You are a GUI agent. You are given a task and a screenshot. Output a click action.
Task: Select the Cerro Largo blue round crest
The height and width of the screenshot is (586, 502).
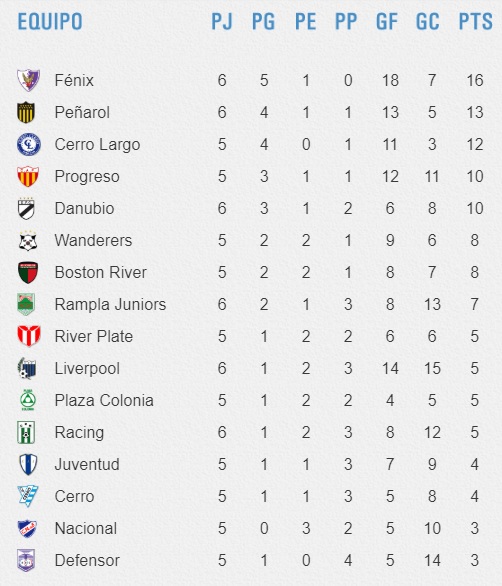pos(29,144)
